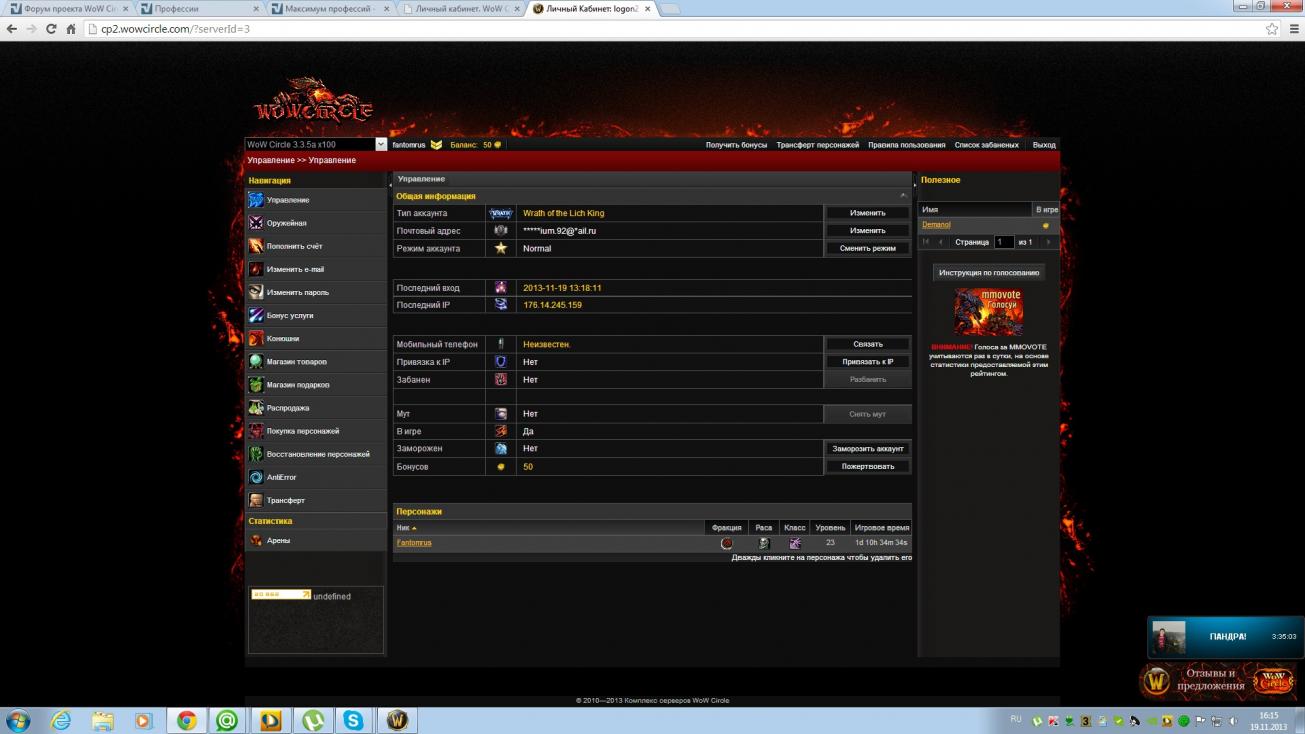Click the Страница page number field

(1003, 242)
